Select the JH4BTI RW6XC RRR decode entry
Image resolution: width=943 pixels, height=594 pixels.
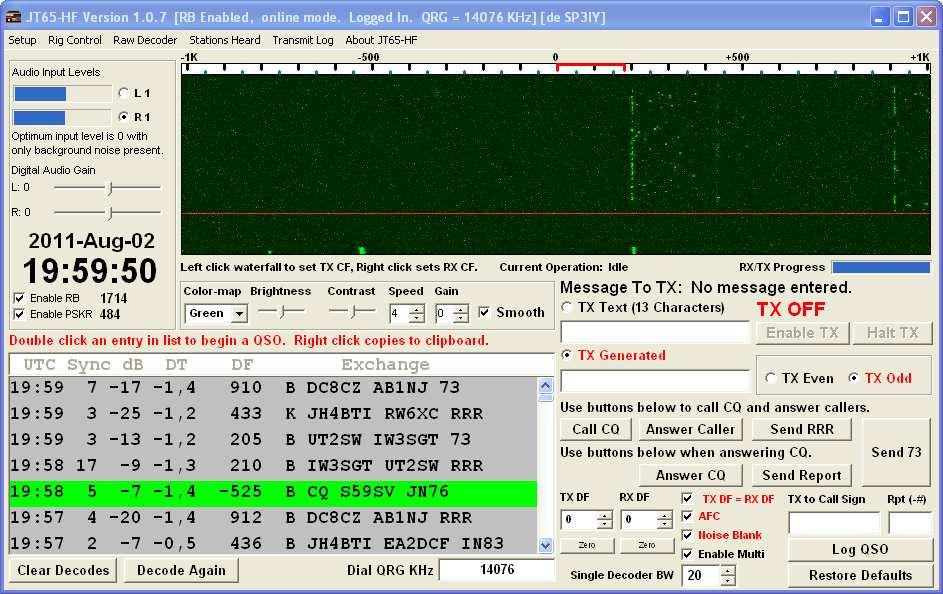pos(273,414)
